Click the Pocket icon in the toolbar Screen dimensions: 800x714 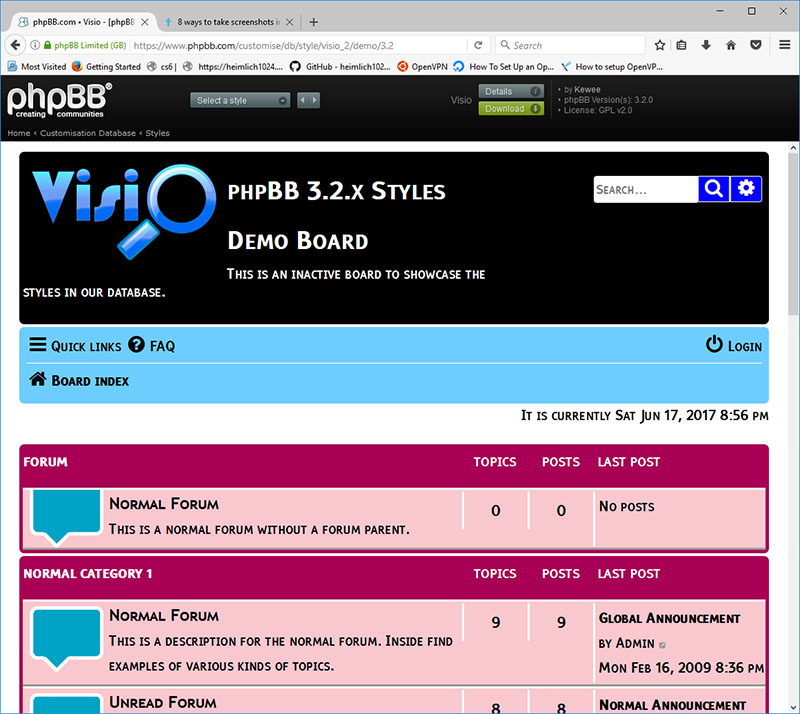[x=756, y=45]
